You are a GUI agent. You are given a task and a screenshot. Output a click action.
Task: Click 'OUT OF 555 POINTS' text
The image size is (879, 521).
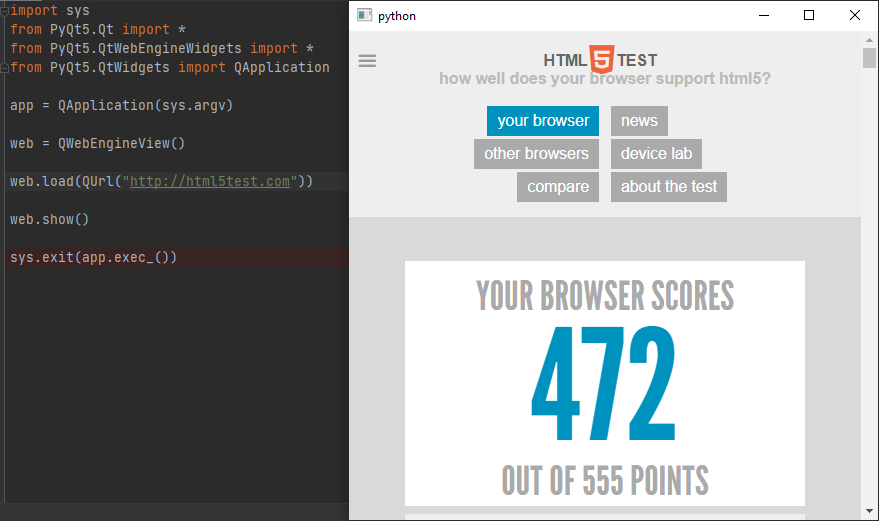click(x=605, y=481)
